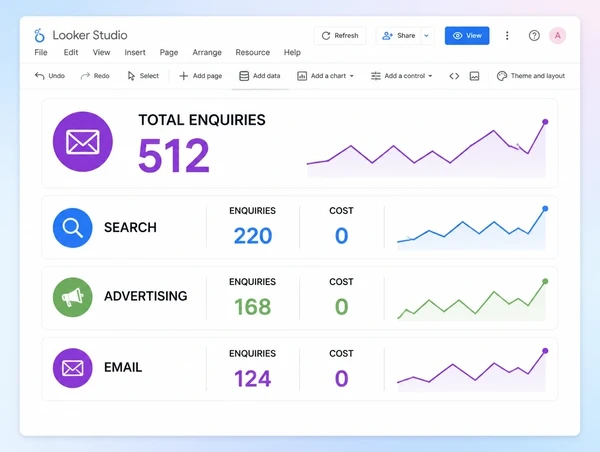The width and height of the screenshot is (600, 452).
Task: Open the Help menu
Action: click(292, 52)
